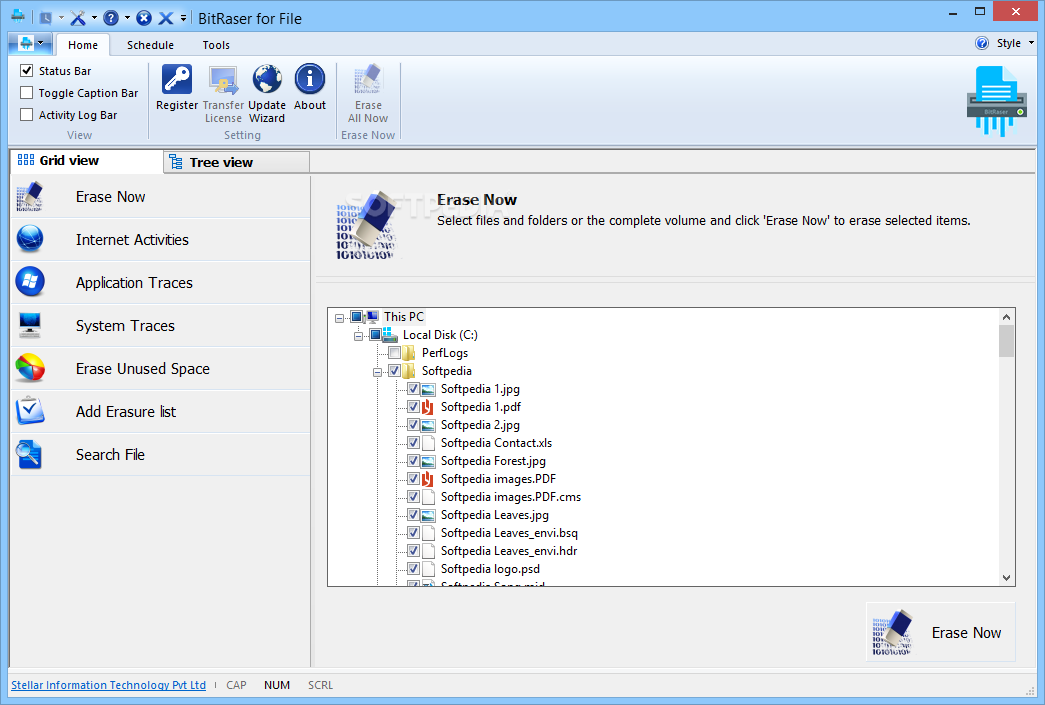Select Erase Now in the sidebar

coord(161,197)
